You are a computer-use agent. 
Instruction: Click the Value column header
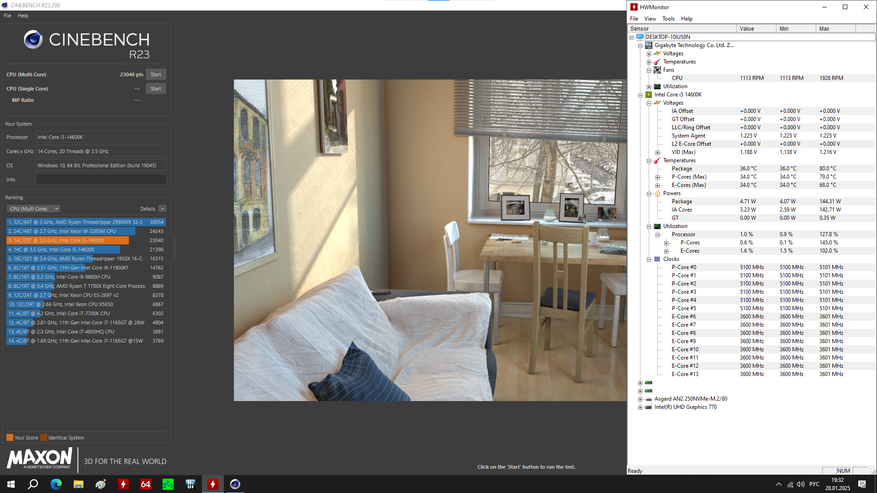coord(757,29)
